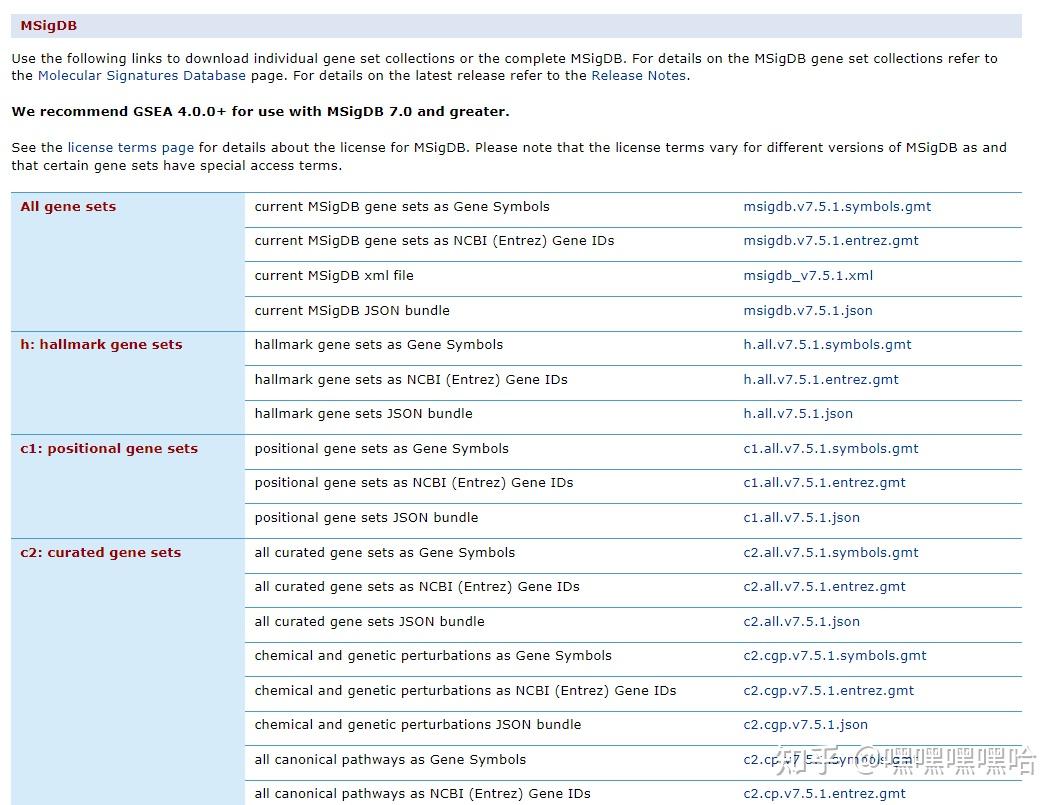The image size is (1064, 805).
Task: Download h.all.v7.5.1.entrez.gmt hallmark file
Action: [820, 379]
